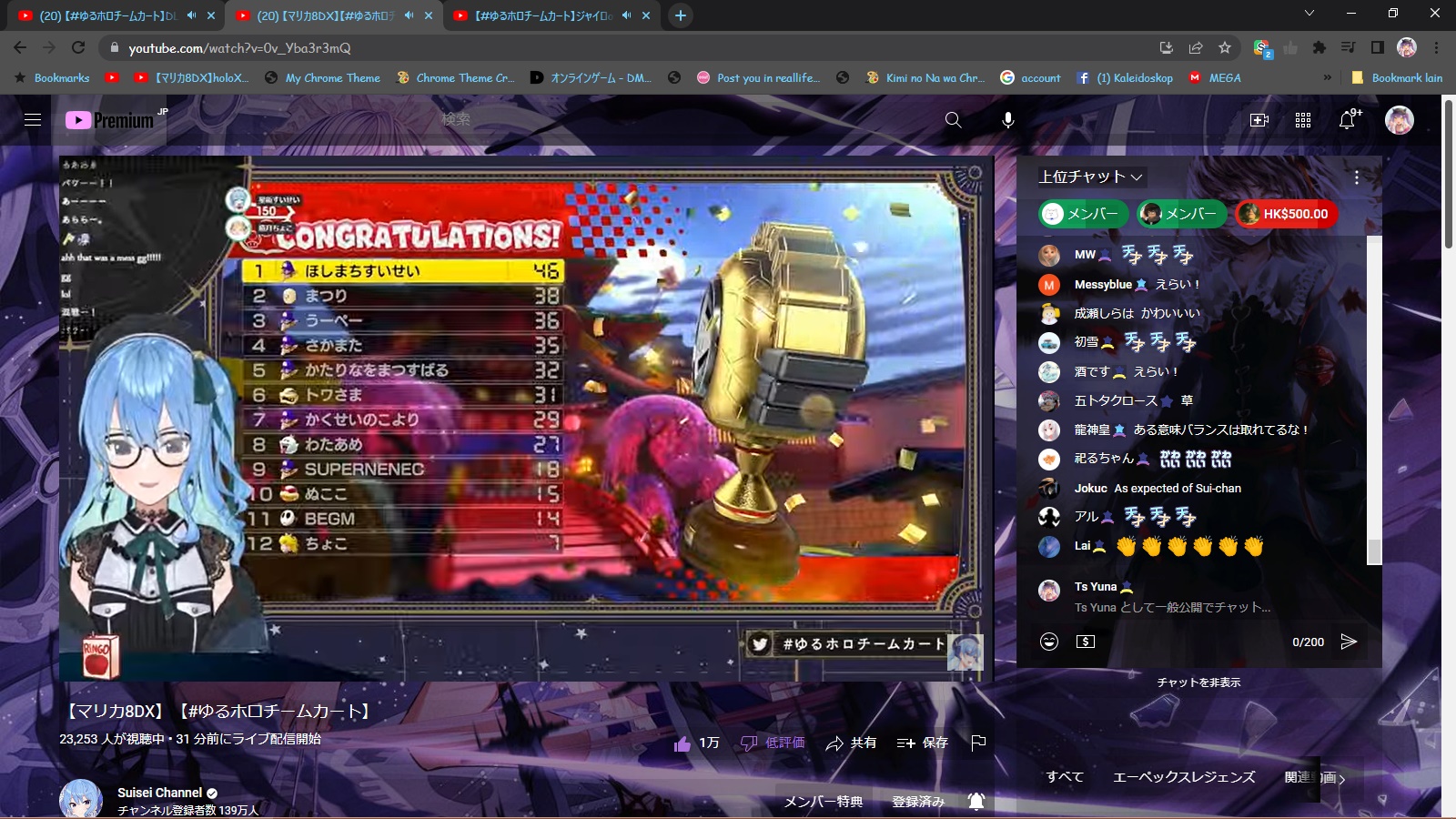Open the Suisei Channel avatar
Image resolution: width=1456 pixels, height=819 pixels.
80,799
